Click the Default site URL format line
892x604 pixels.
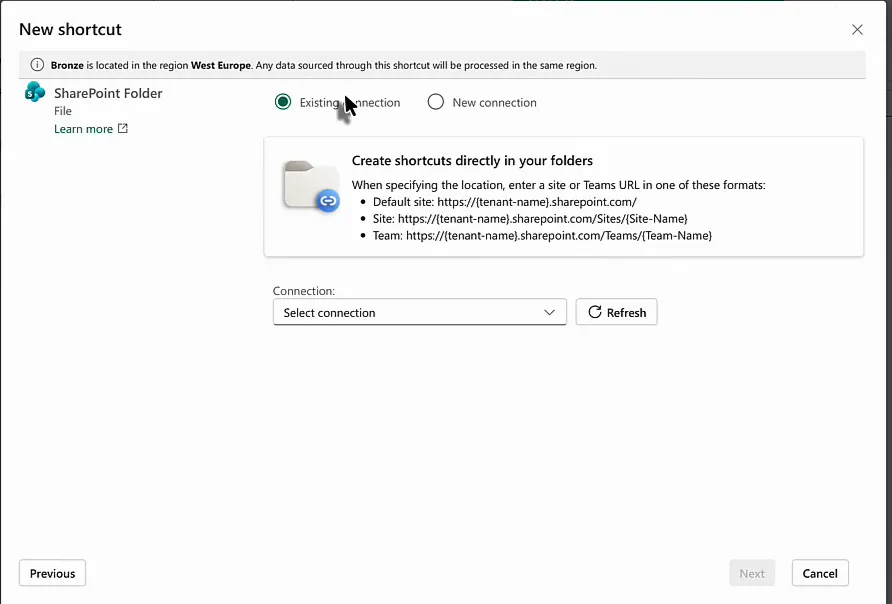[x=505, y=202]
